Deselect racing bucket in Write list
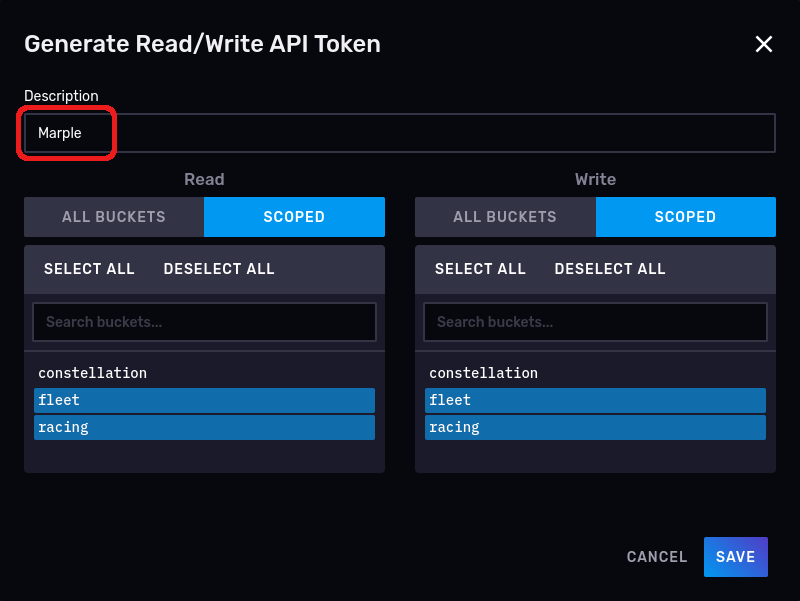 tap(595, 427)
